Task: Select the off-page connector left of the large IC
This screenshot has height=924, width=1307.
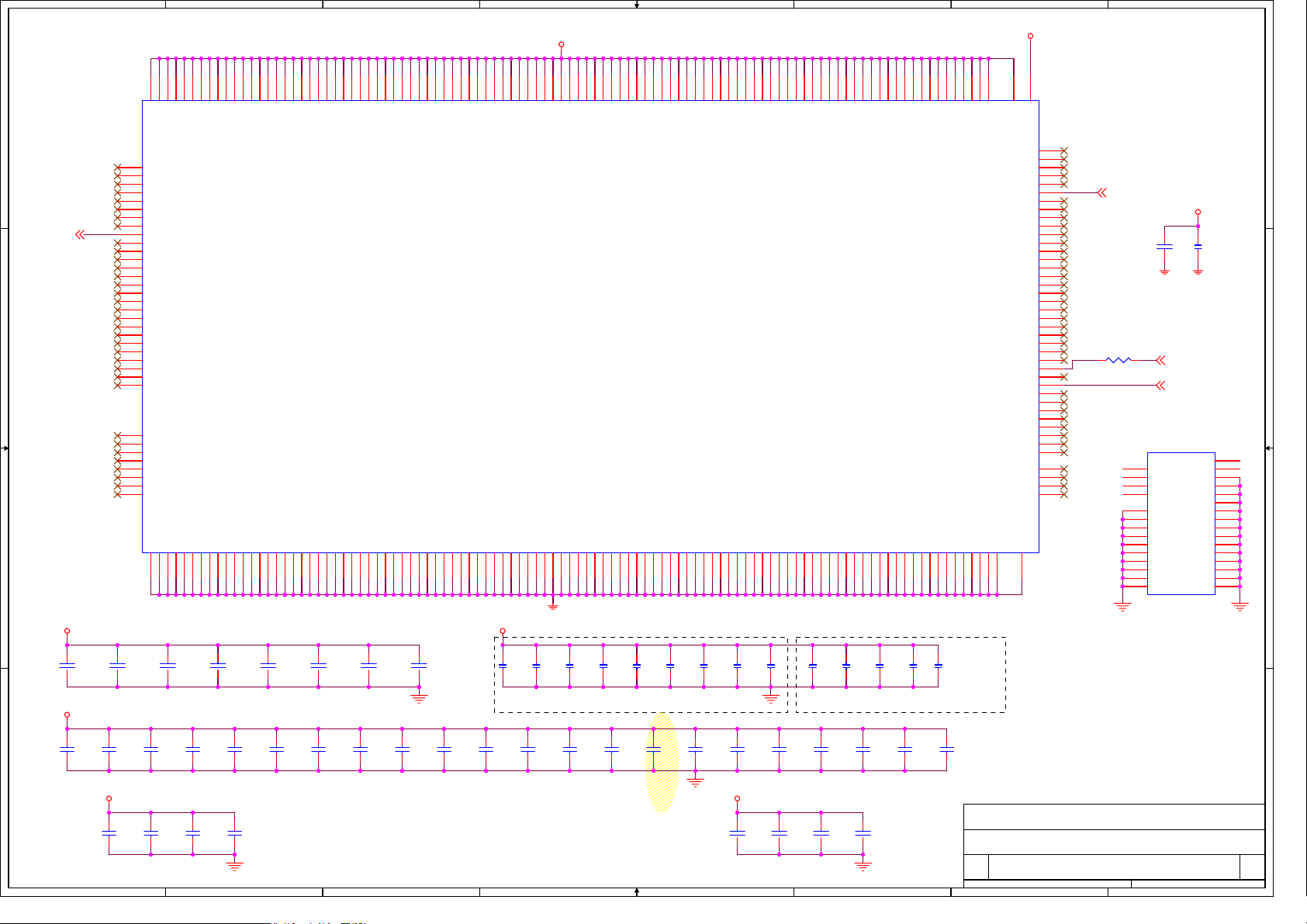Action: pyautogui.click(x=80, y=234)
